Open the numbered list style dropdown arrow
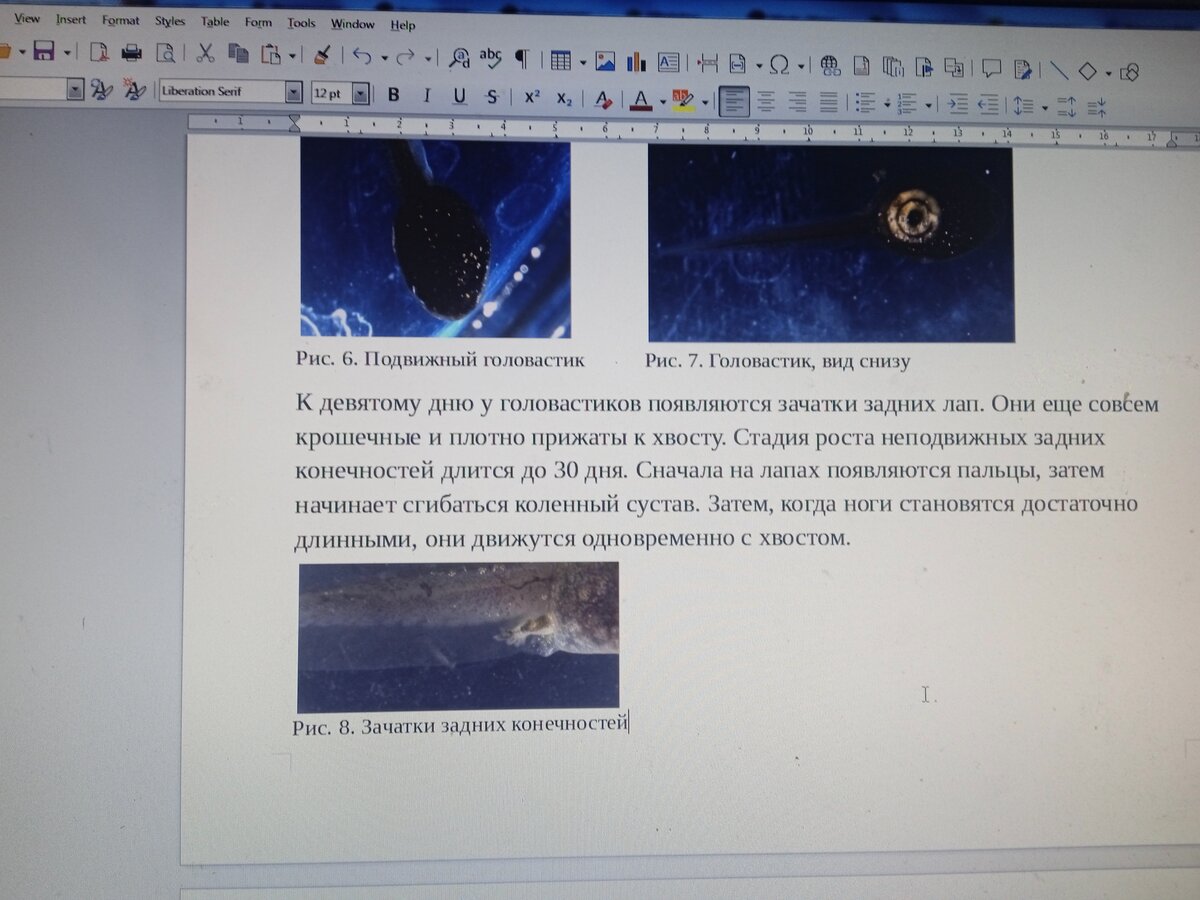The width and height of the screenshot is (1200, 900). (x=928, y=104)
